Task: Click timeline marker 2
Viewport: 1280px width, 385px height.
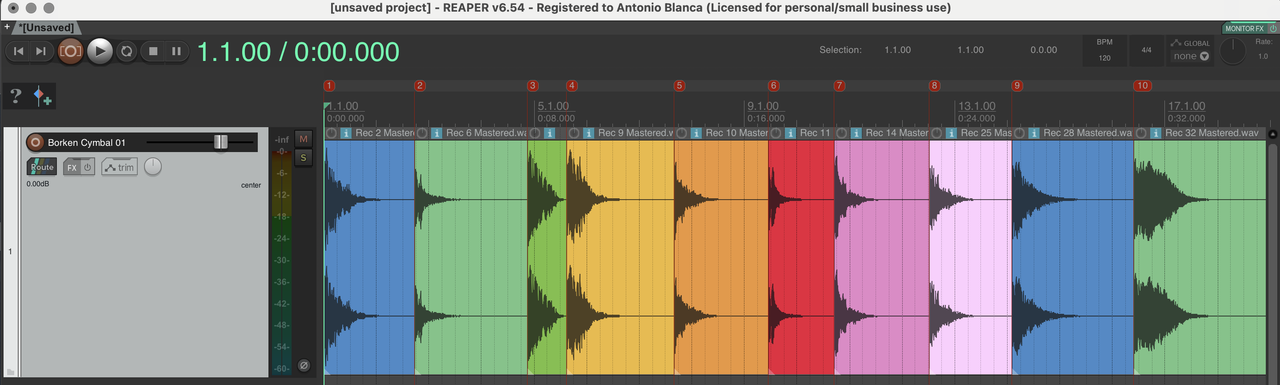Action: click(420, 86)
